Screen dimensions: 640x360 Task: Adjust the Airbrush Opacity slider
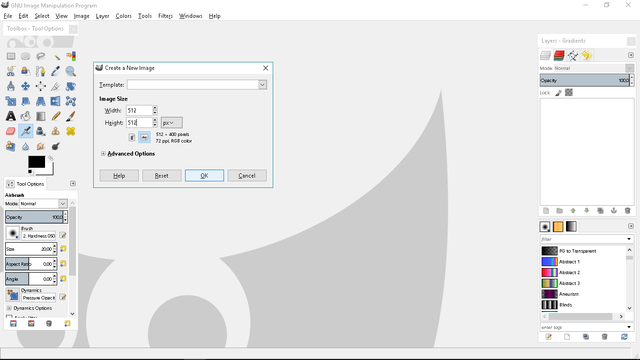click(34, 217)
